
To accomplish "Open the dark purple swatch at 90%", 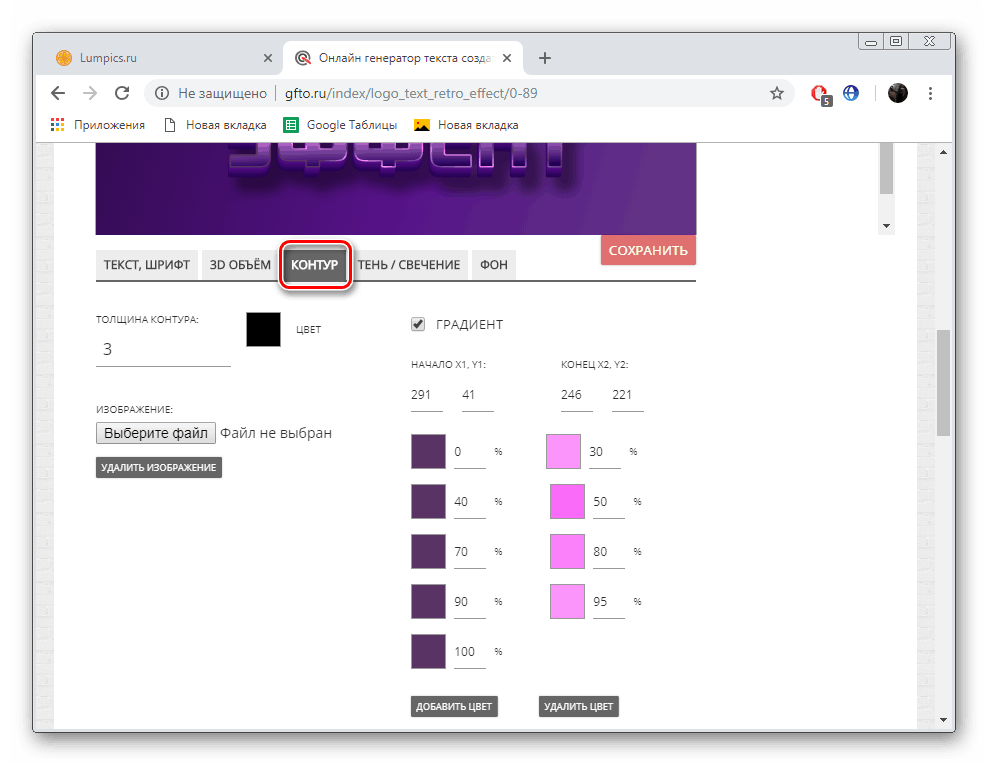I will tap(428, 601).
